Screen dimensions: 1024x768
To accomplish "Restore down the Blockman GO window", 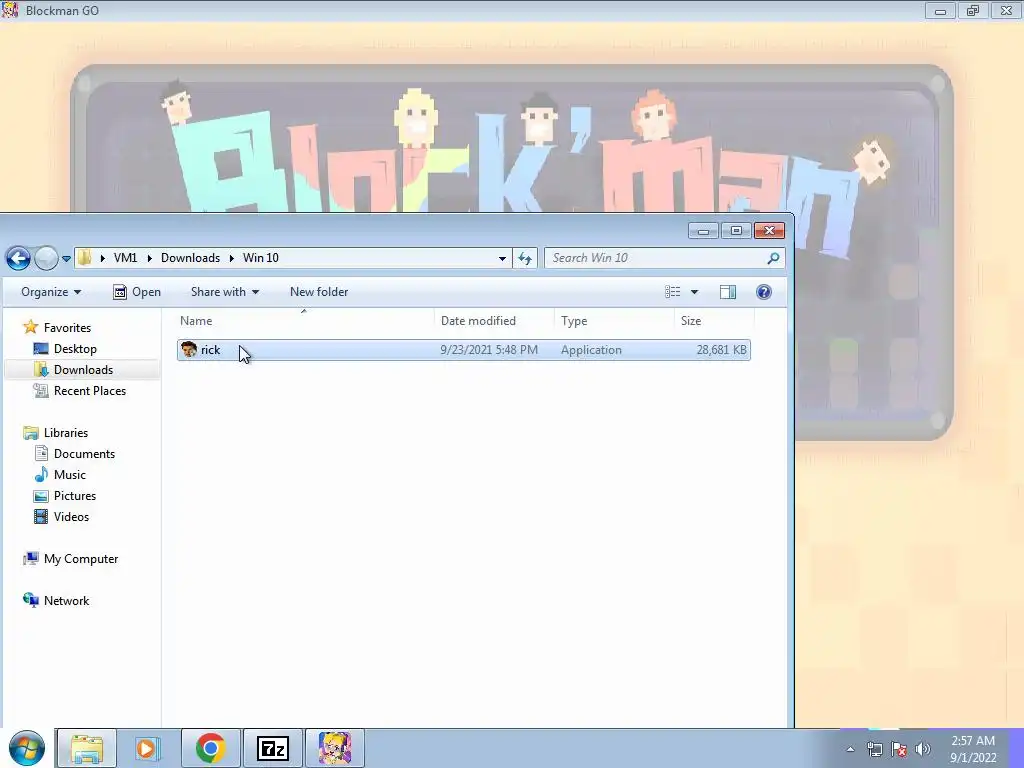I will (x=973, y=10).
